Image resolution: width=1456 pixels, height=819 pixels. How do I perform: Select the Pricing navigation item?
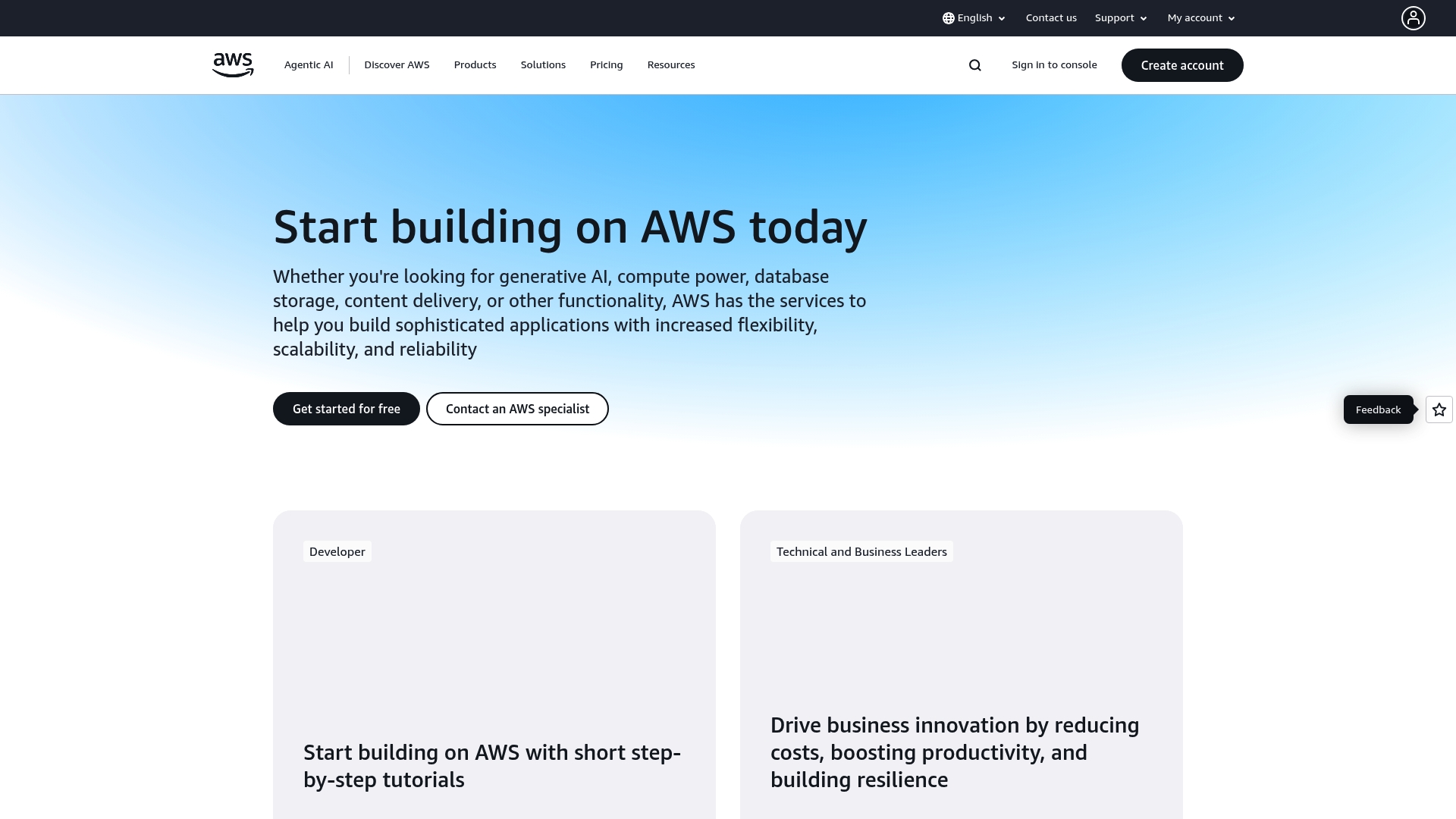tap(606, 65)
